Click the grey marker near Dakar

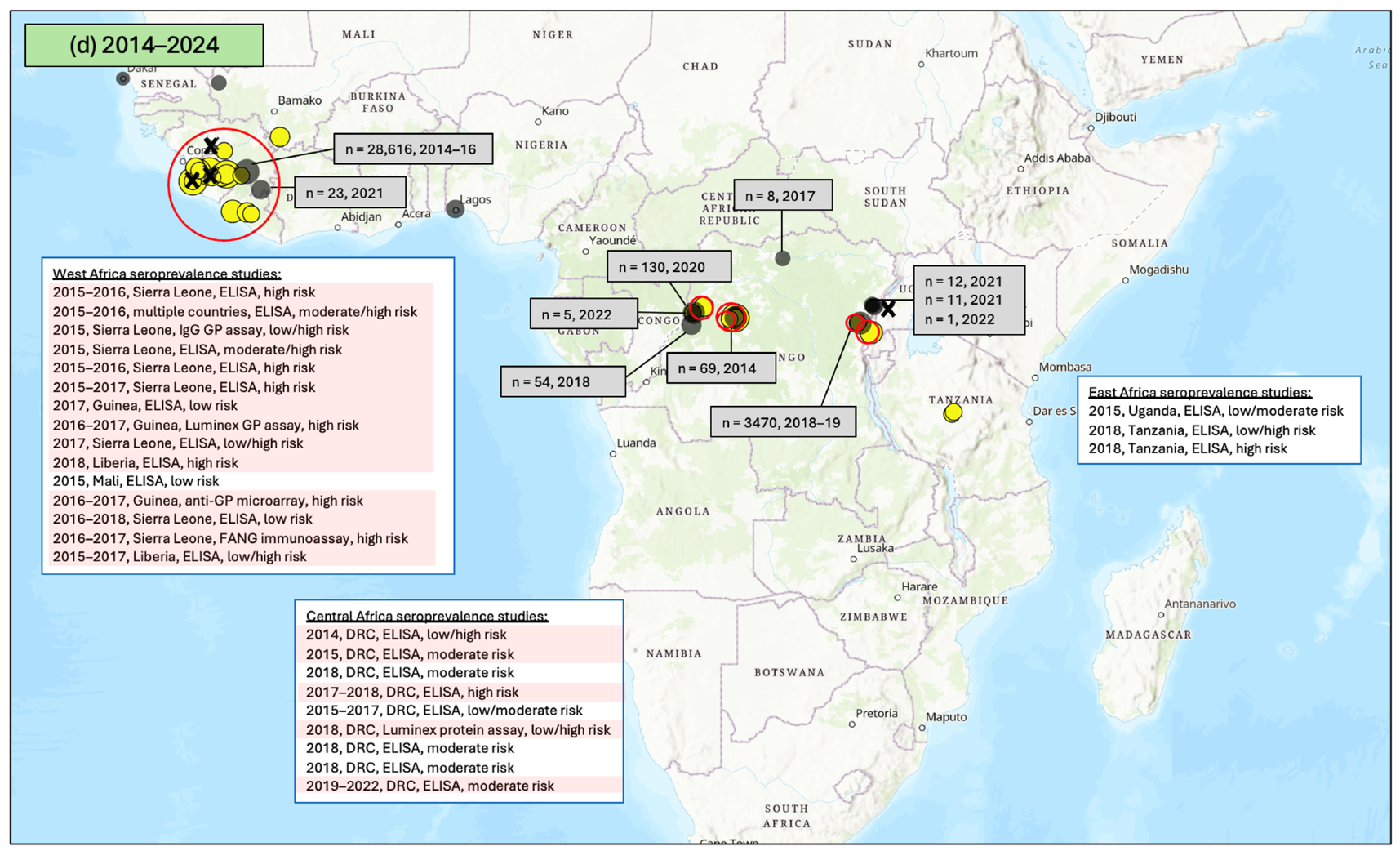[x=122, y=78]
